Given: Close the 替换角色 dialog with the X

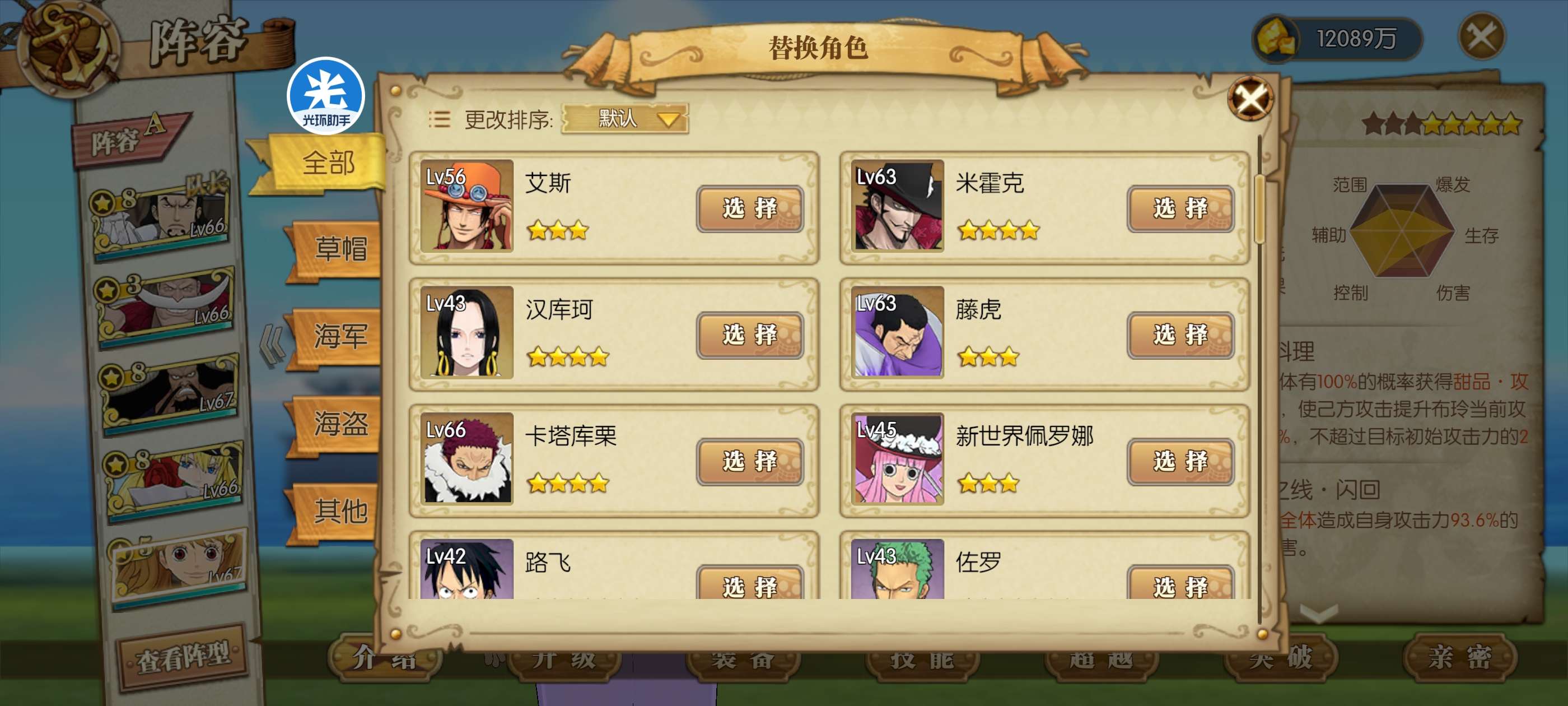Looking at the screenshot, I should tap(1250, 99).
